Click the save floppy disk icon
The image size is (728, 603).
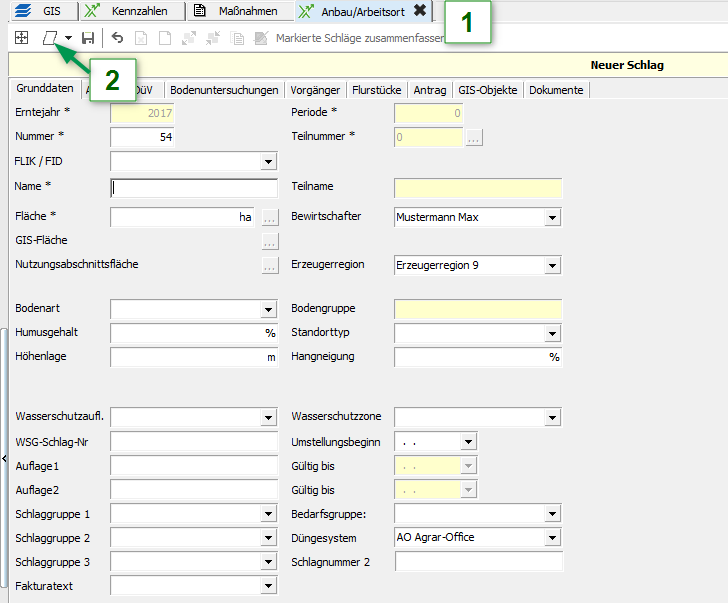tap(88, 38)
